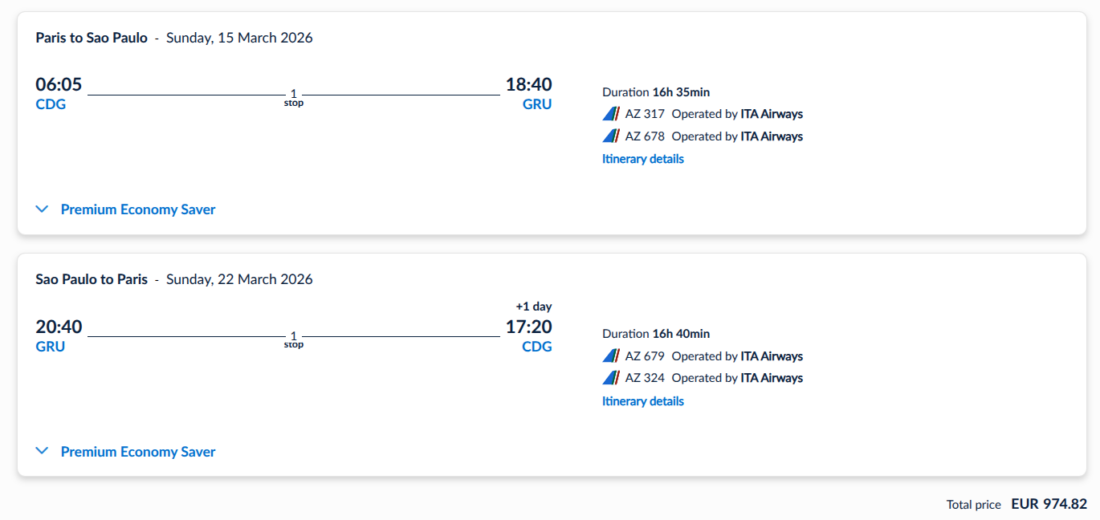Click the outbound flight's 1 stop indicator
The width and height of the screenshot is (1100, 520).
tap(293, 97)
